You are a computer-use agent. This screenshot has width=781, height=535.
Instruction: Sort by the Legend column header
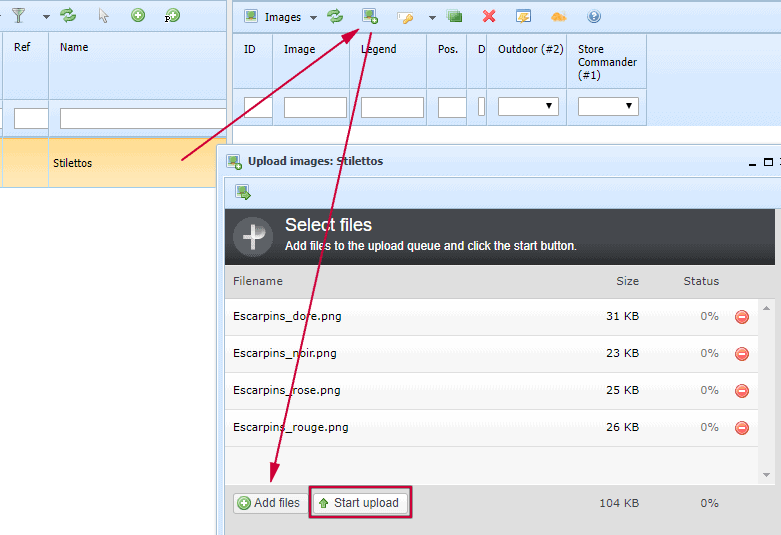point(379,49)
